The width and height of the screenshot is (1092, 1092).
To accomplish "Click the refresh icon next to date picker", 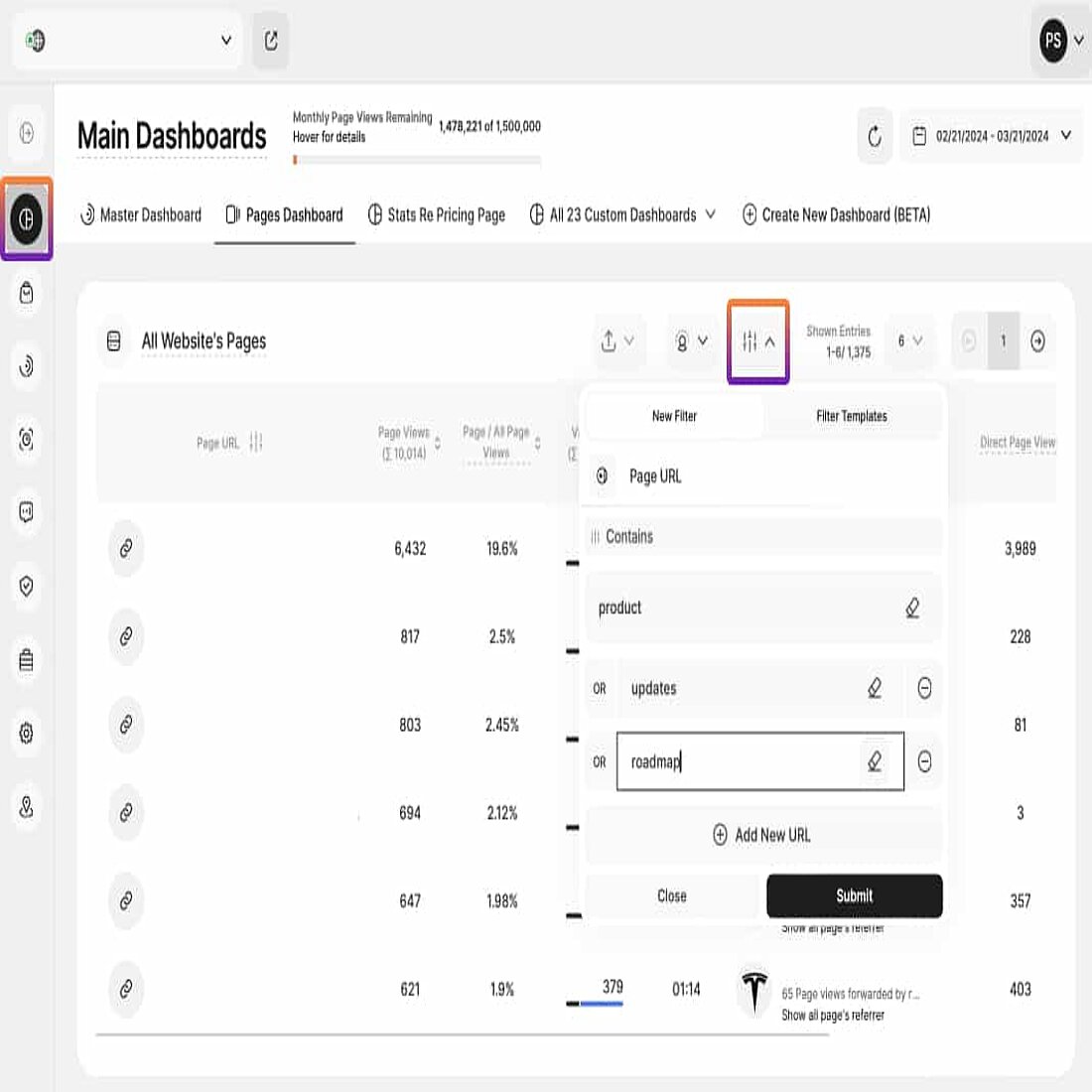I will (874, 136).
